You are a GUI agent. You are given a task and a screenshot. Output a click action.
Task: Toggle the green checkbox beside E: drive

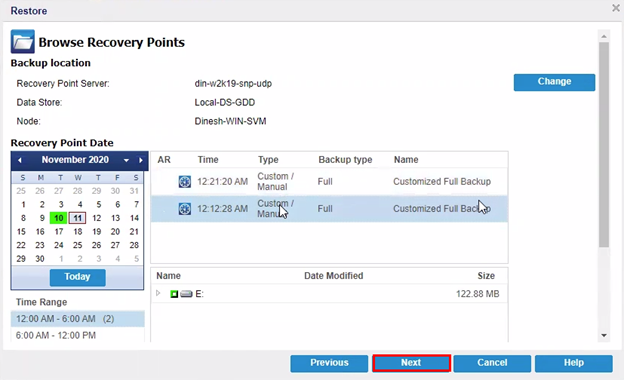(x=174, y=294)
